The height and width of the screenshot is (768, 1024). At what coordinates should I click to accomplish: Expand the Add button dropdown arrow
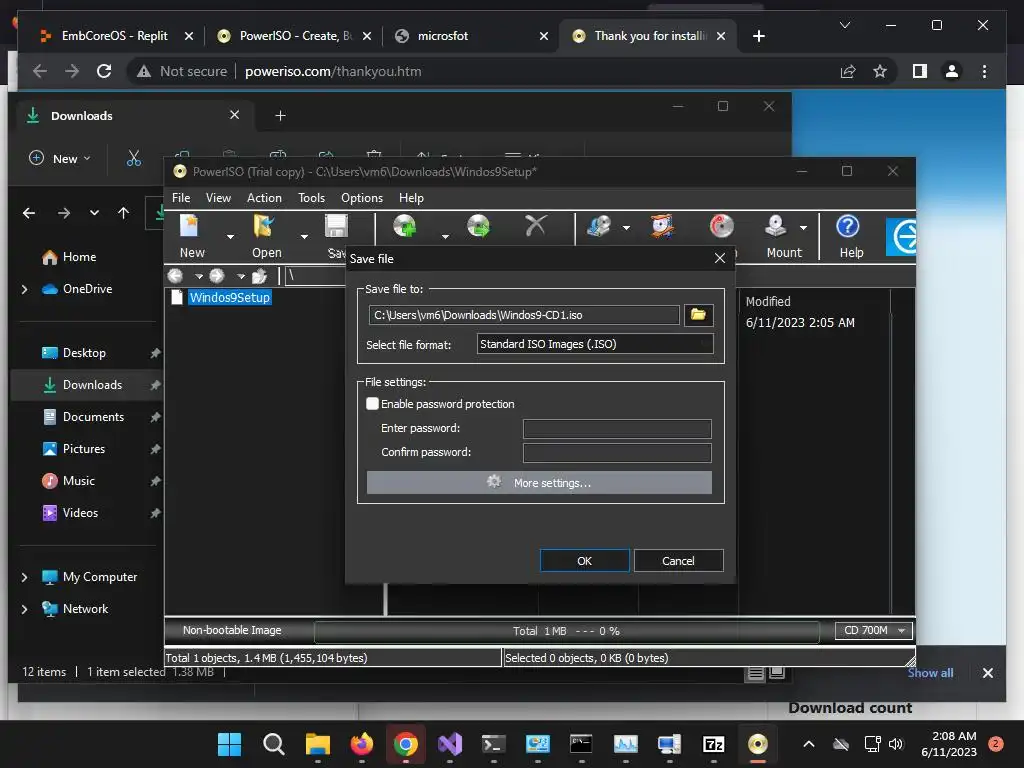click(445, 236)
